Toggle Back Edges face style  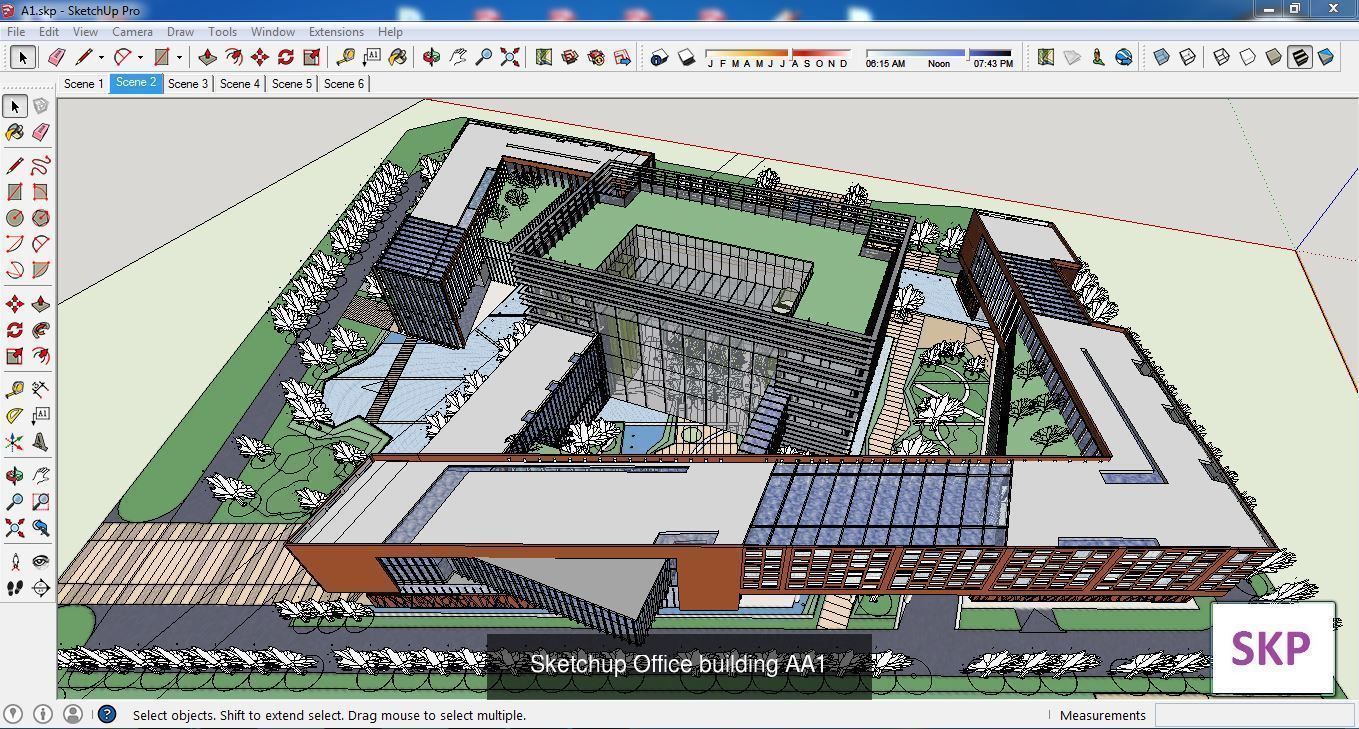(x=1188, y=57)
